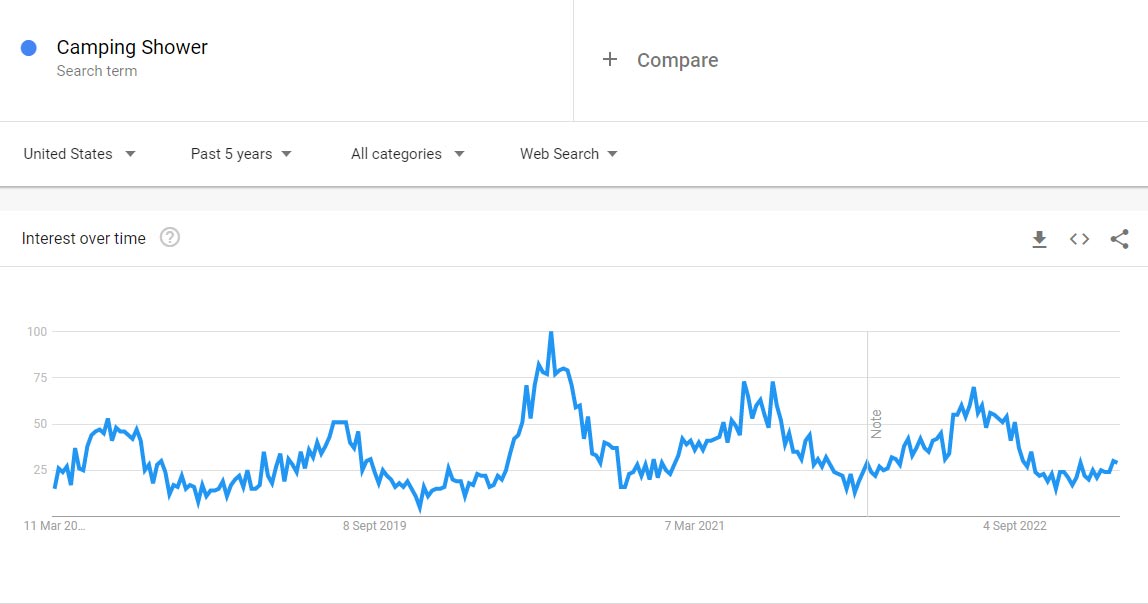Click the 7 Mar 2021 date label
Screen dimensions: 1148x604
[694, 526]
